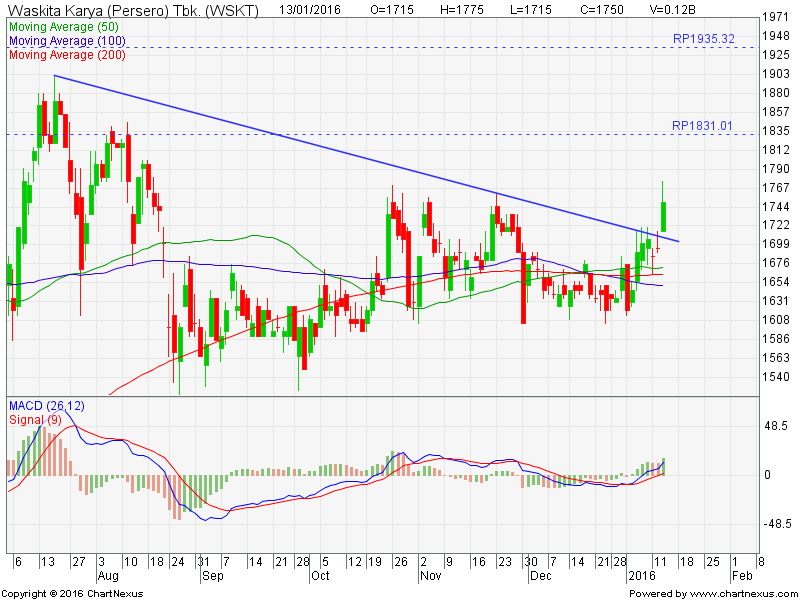Click the 48.5 MACD axis label
The width and height of the screenshot is (800, 600).
(775, 426)
